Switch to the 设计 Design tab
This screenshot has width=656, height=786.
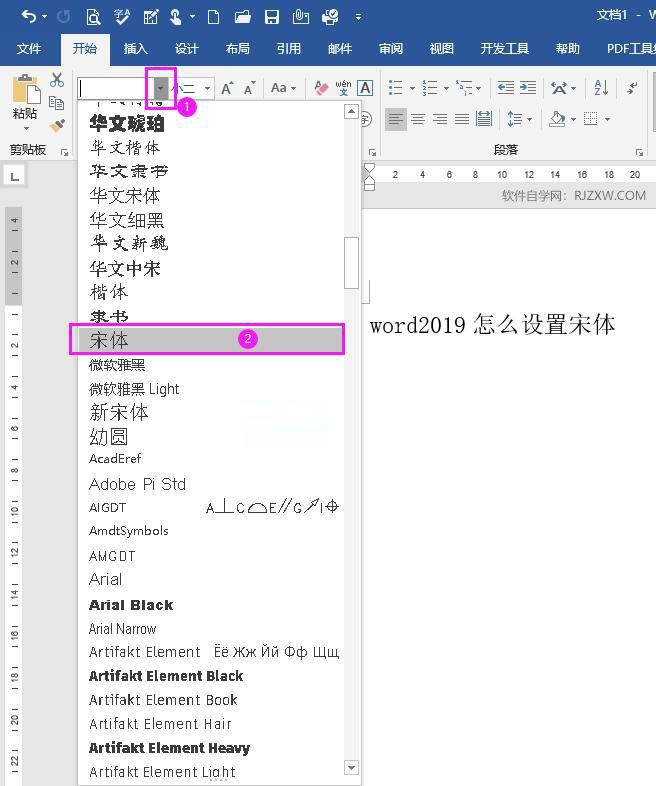tap(187, 49)
